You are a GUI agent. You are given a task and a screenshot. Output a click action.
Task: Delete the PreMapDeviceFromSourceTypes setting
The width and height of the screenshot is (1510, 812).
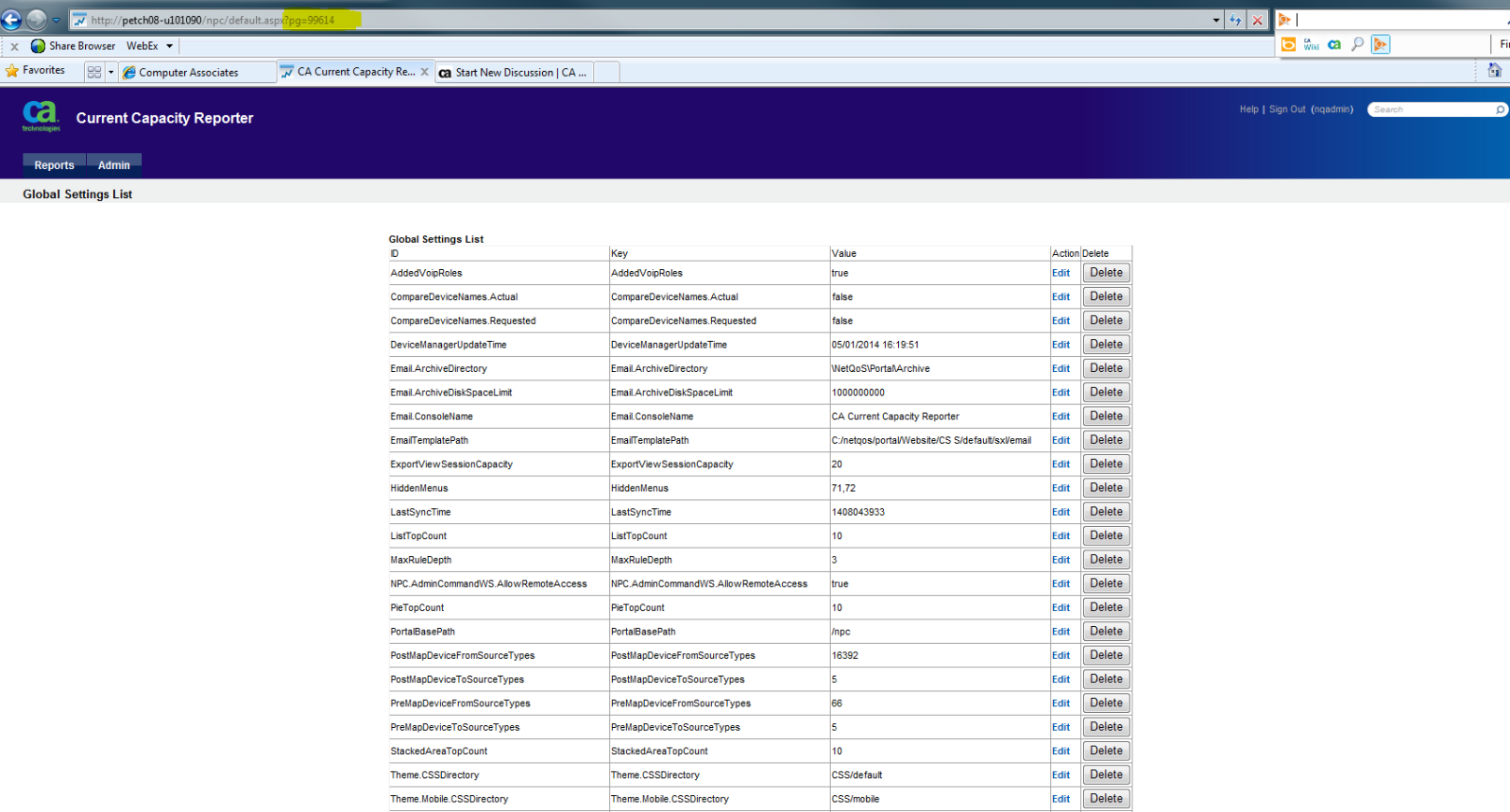click(1106, 703)
